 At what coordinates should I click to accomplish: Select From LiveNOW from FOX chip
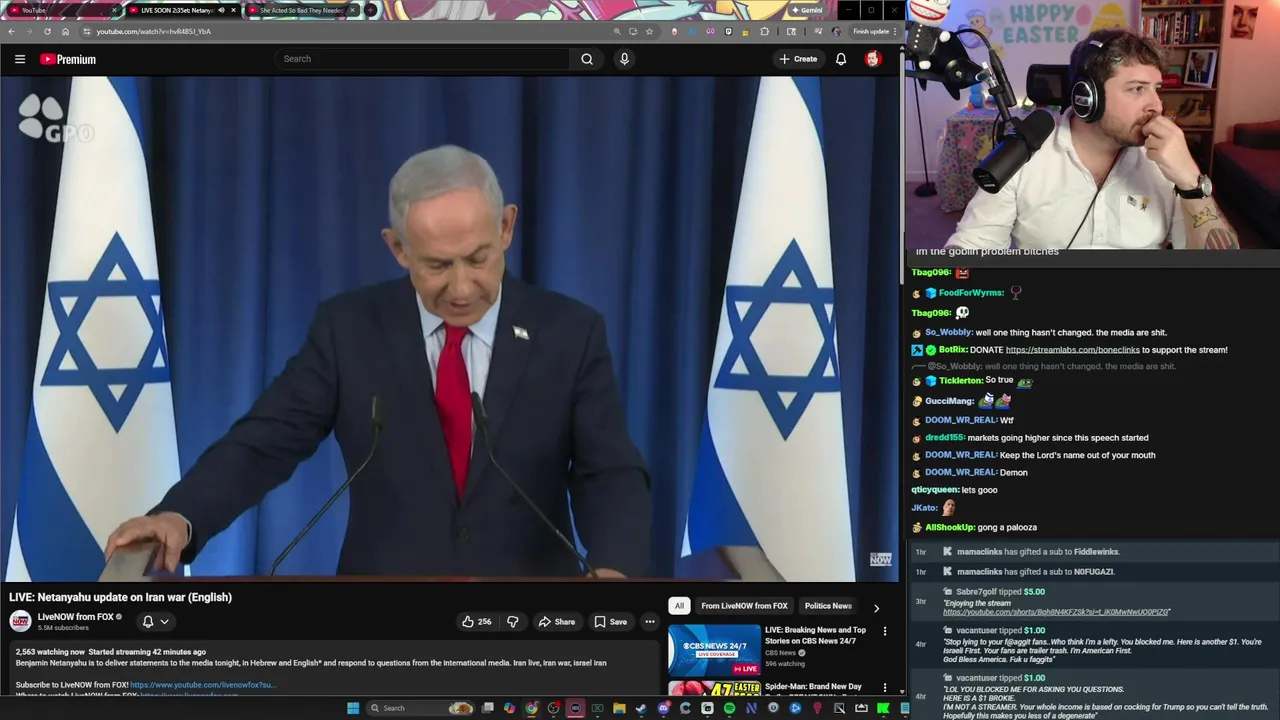pos(744,606)
